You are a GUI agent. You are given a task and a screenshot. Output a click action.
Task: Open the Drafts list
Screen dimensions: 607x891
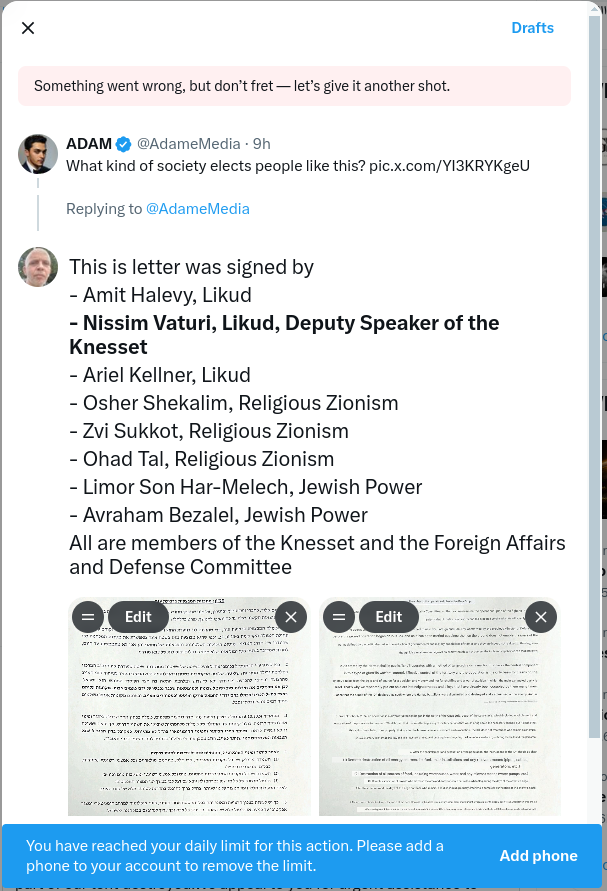[532, 28]
